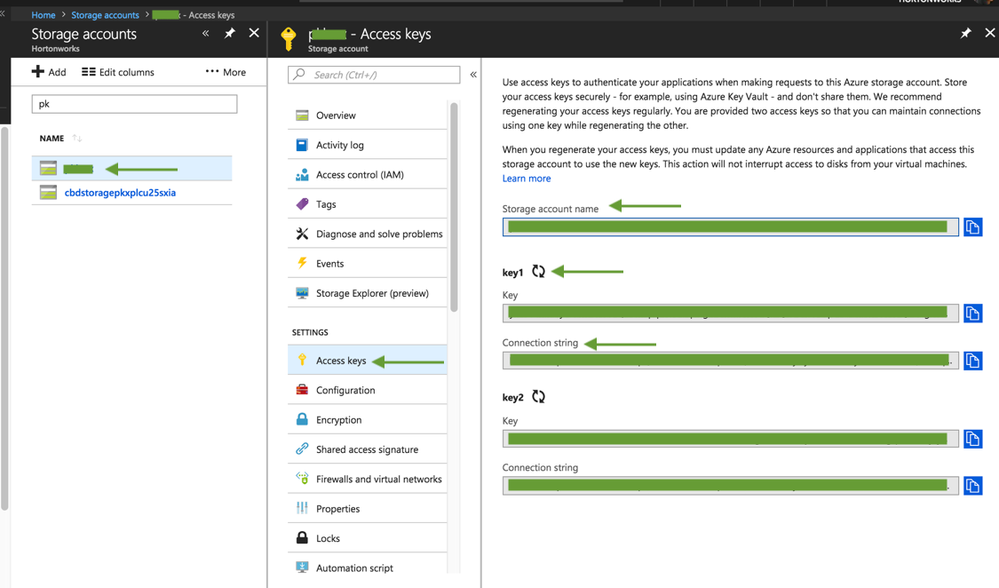999x588 pixels.
Task: Open the Learn more link
Action: tap(526, 178)
